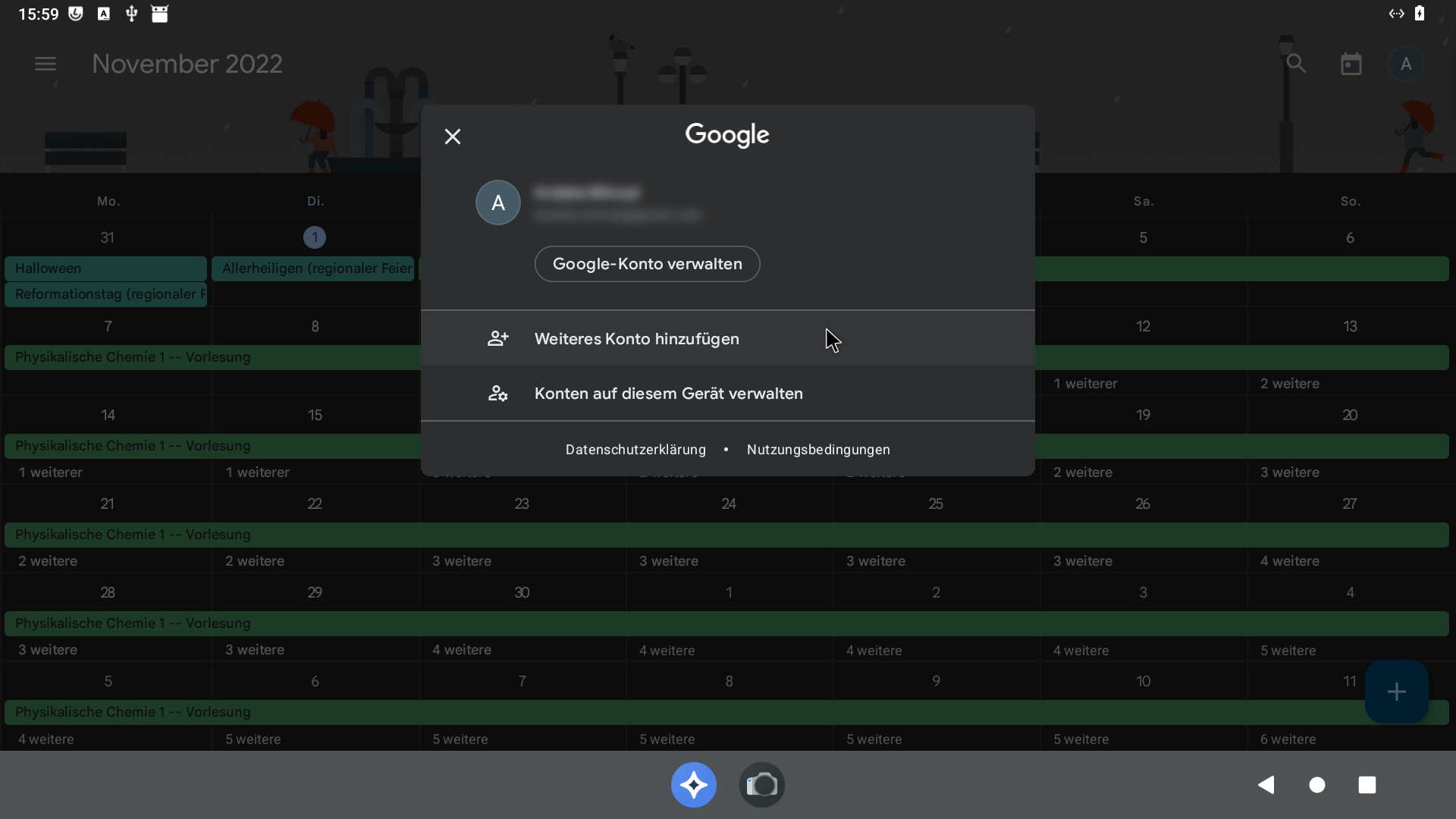
Task: Show '3 weitere' on Sunday 20
Action: [1290, 472]
